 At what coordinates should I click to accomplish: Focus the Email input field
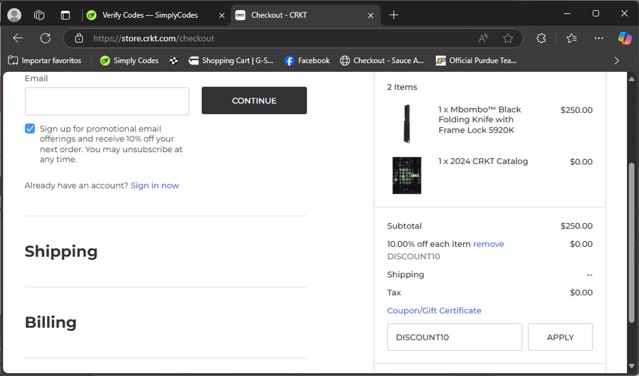(x=107, y=101)
